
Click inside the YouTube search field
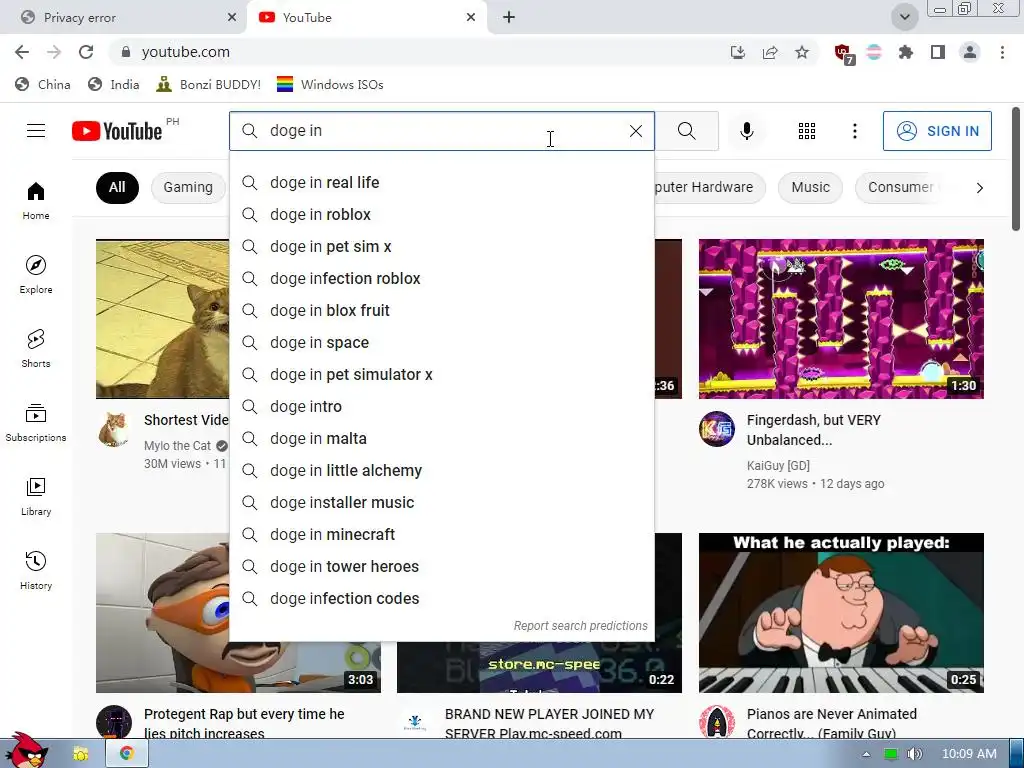tap(442, 131)
